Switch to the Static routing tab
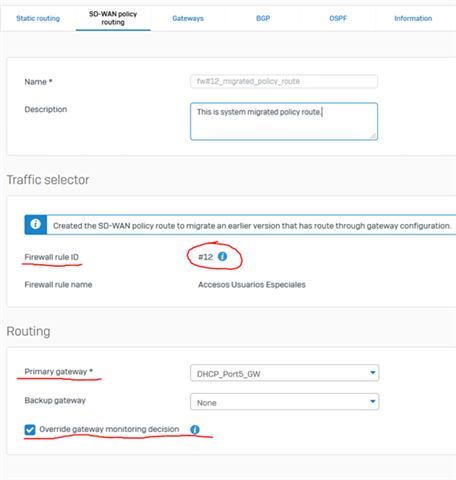The height and width of the screenshot is (480, 456). (38, 18)
